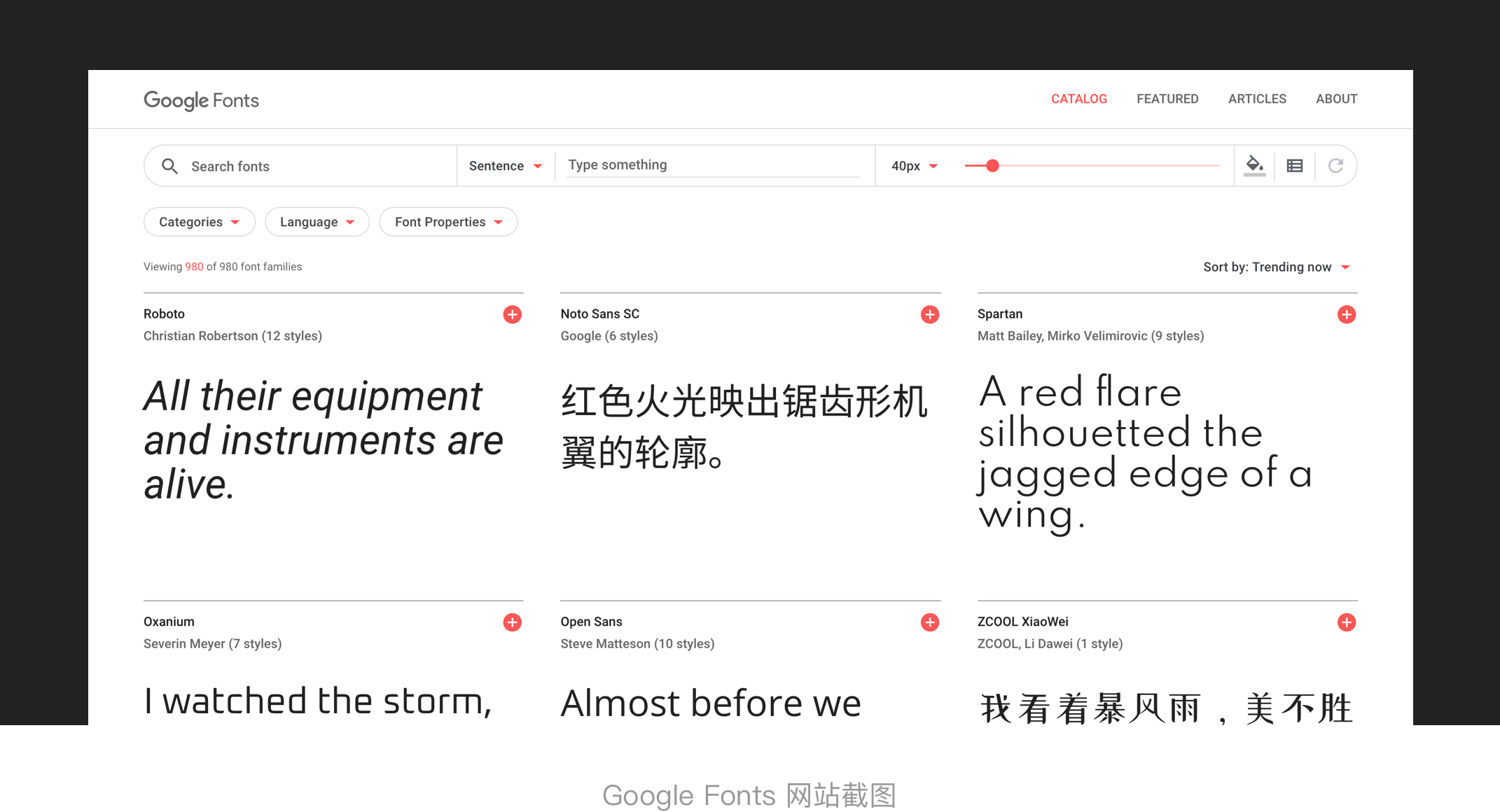Click 'Viewing 980 of 980 font families'
The width and height of the screenshot is (1500, 812).
pos(223,267)
